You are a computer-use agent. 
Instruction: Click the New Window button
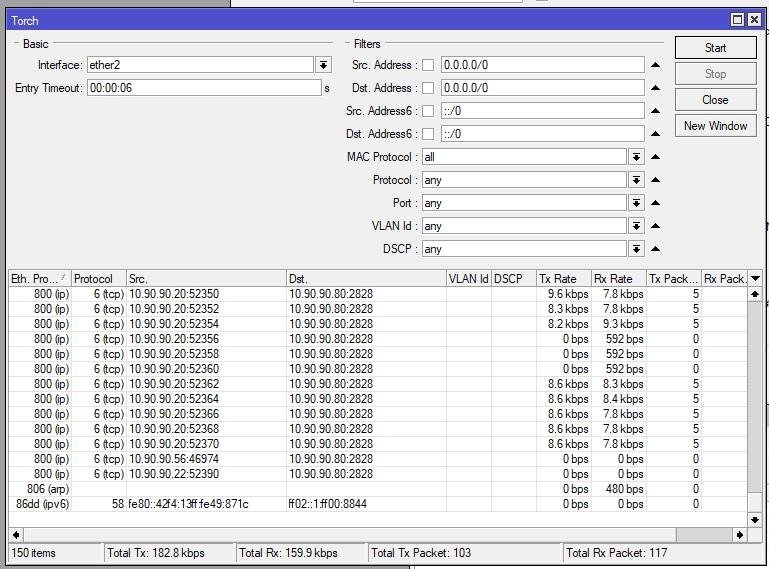point(715,126)
